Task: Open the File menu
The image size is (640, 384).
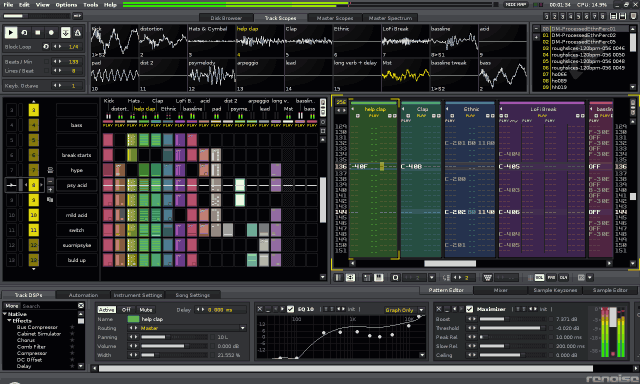Action: (8, 5)
